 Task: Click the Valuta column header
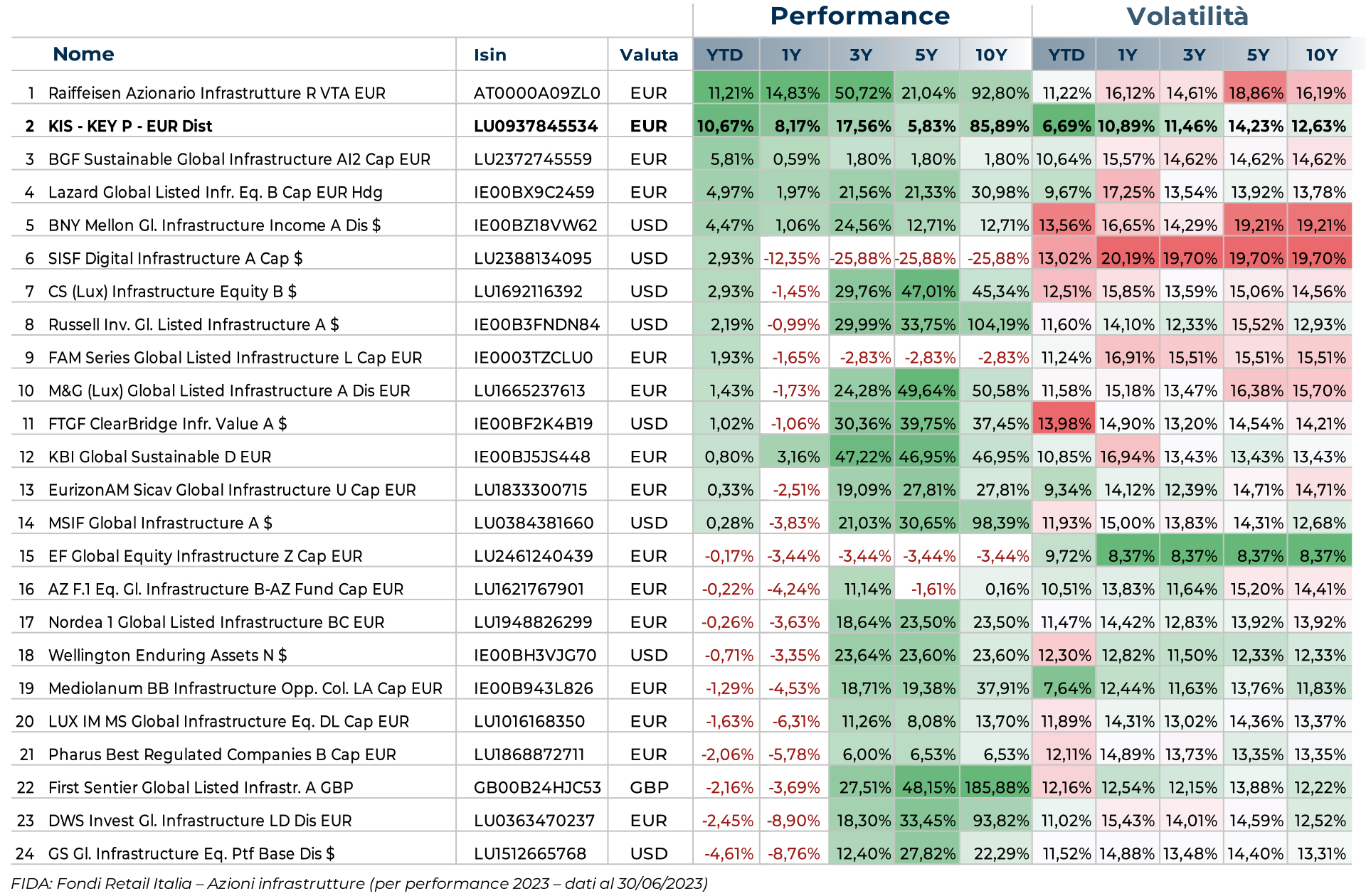[x=649, y=55]
